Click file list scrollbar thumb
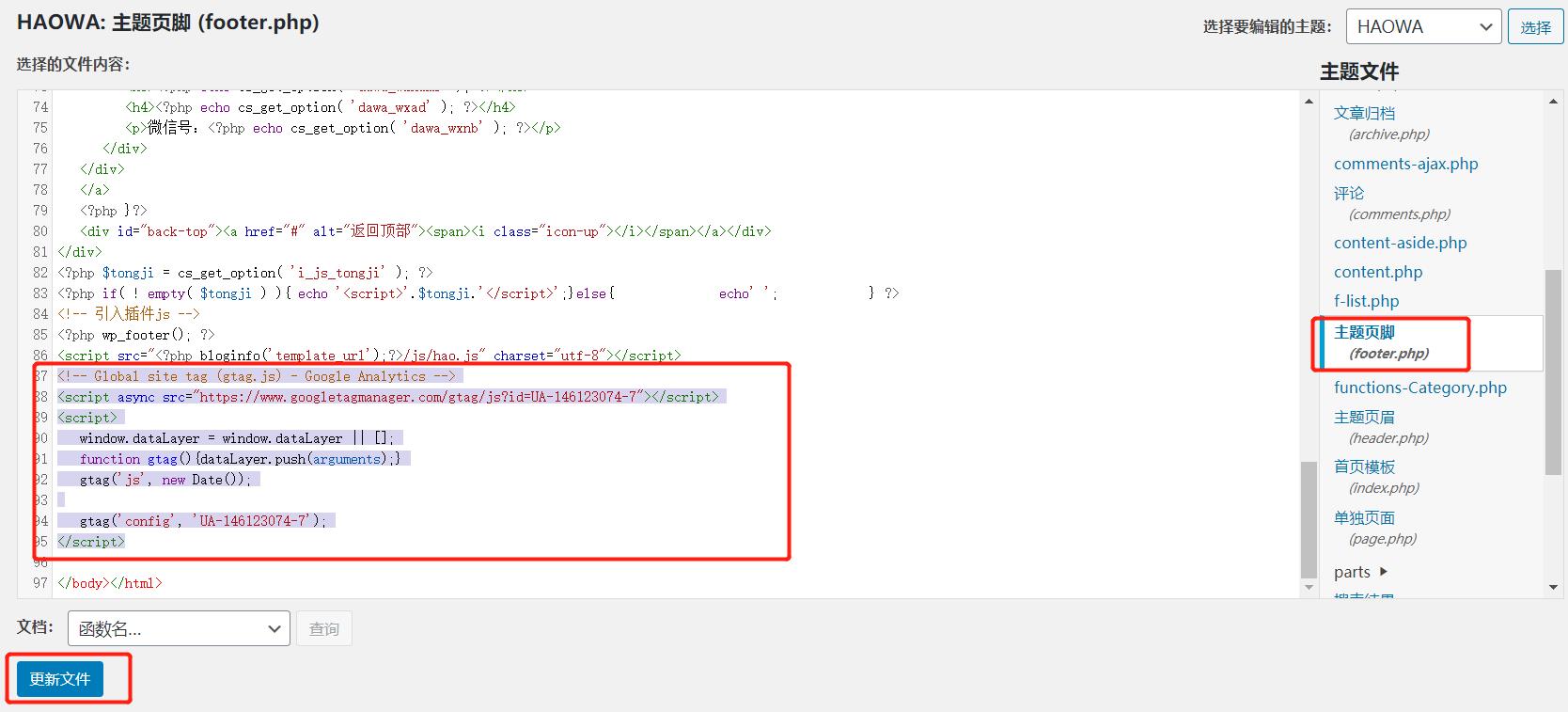 [x=1554, y=372]
